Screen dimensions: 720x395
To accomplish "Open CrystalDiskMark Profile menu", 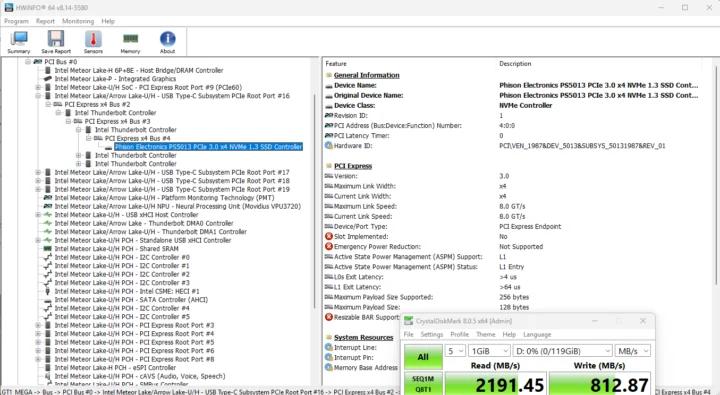I will [x=460, y=334].
